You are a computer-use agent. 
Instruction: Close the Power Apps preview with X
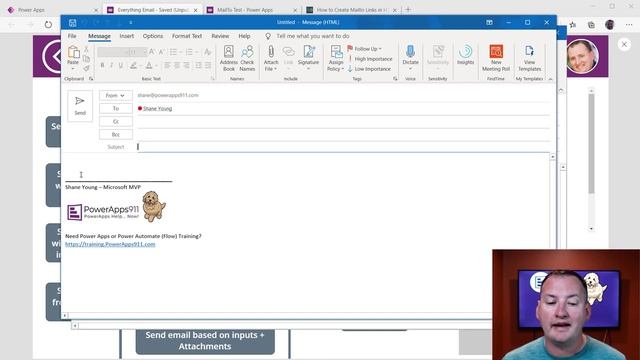click(624, 44)
